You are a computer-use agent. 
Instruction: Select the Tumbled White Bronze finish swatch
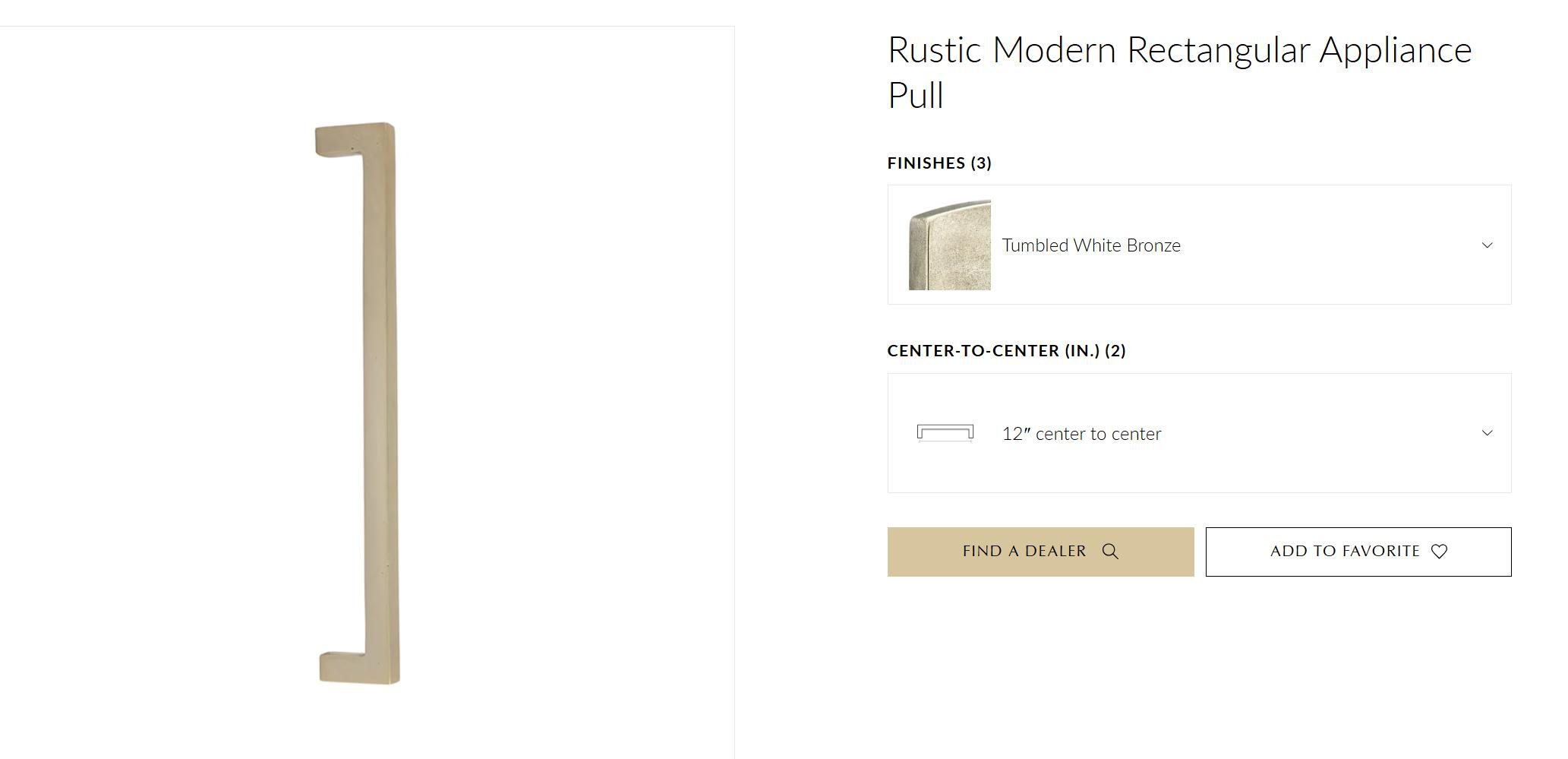coord(950,245)
